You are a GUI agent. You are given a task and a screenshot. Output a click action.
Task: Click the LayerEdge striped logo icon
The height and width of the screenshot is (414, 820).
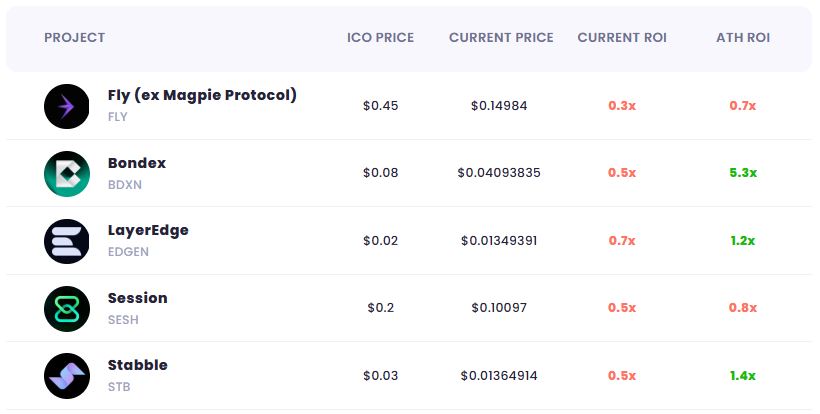point(67,242)
